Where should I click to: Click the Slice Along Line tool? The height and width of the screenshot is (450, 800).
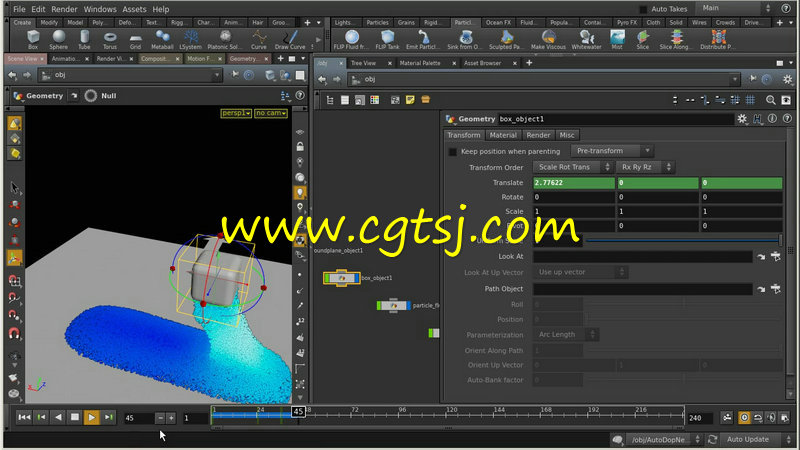(x=677, y=39)
